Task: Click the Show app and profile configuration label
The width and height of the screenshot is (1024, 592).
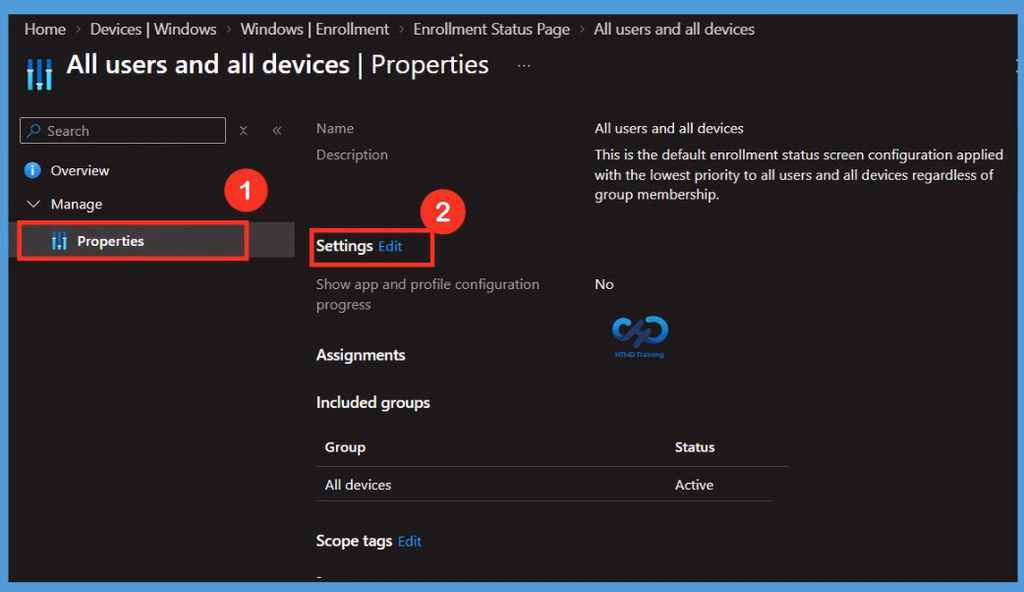Action: pos(428,294)
